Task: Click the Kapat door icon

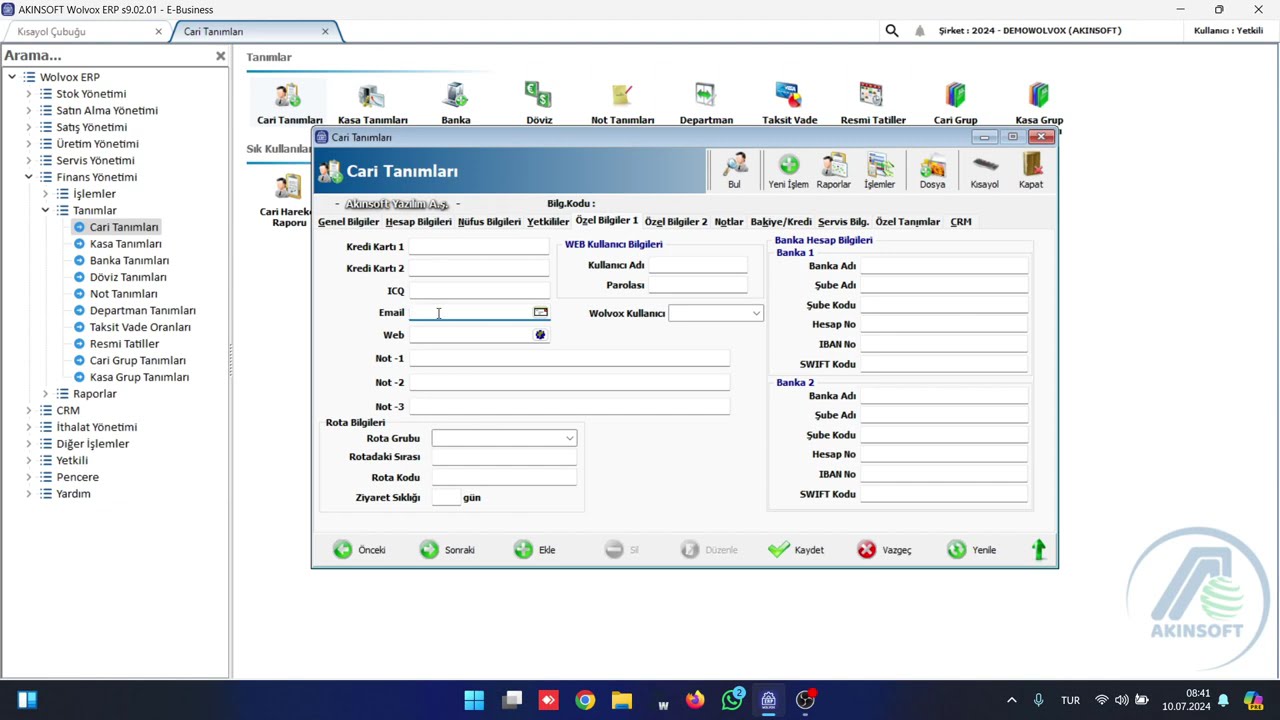Action: click(x=1031, y=171)
